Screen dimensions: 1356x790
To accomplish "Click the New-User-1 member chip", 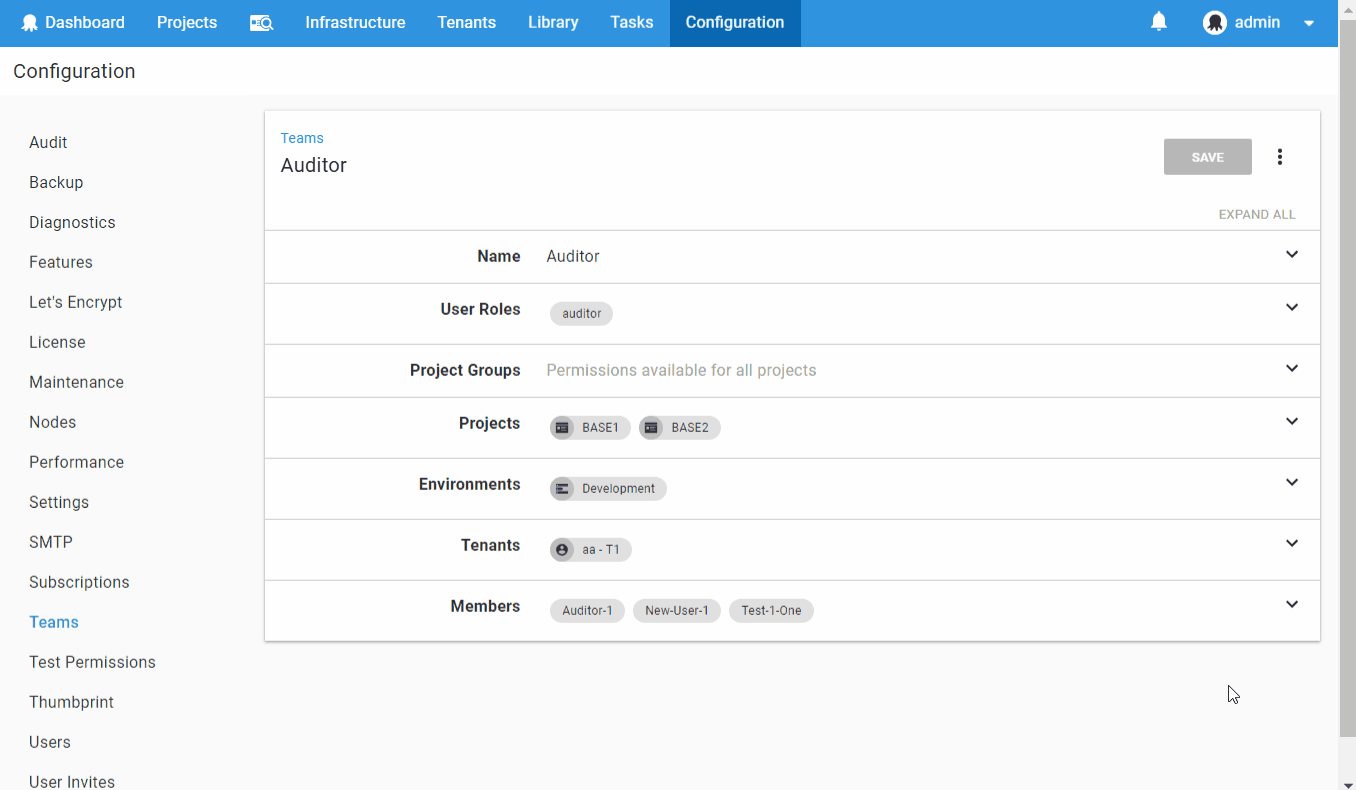I will [676, 610].
